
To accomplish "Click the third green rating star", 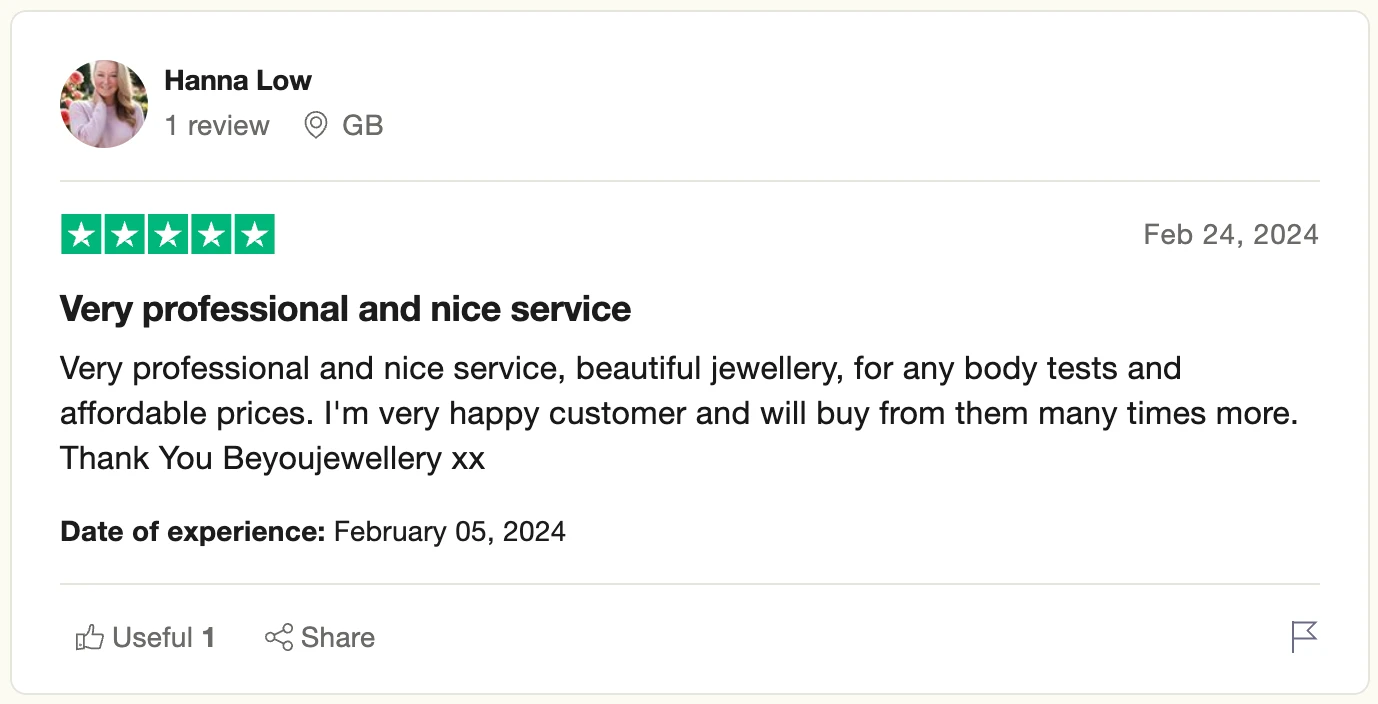I will 168,235.
